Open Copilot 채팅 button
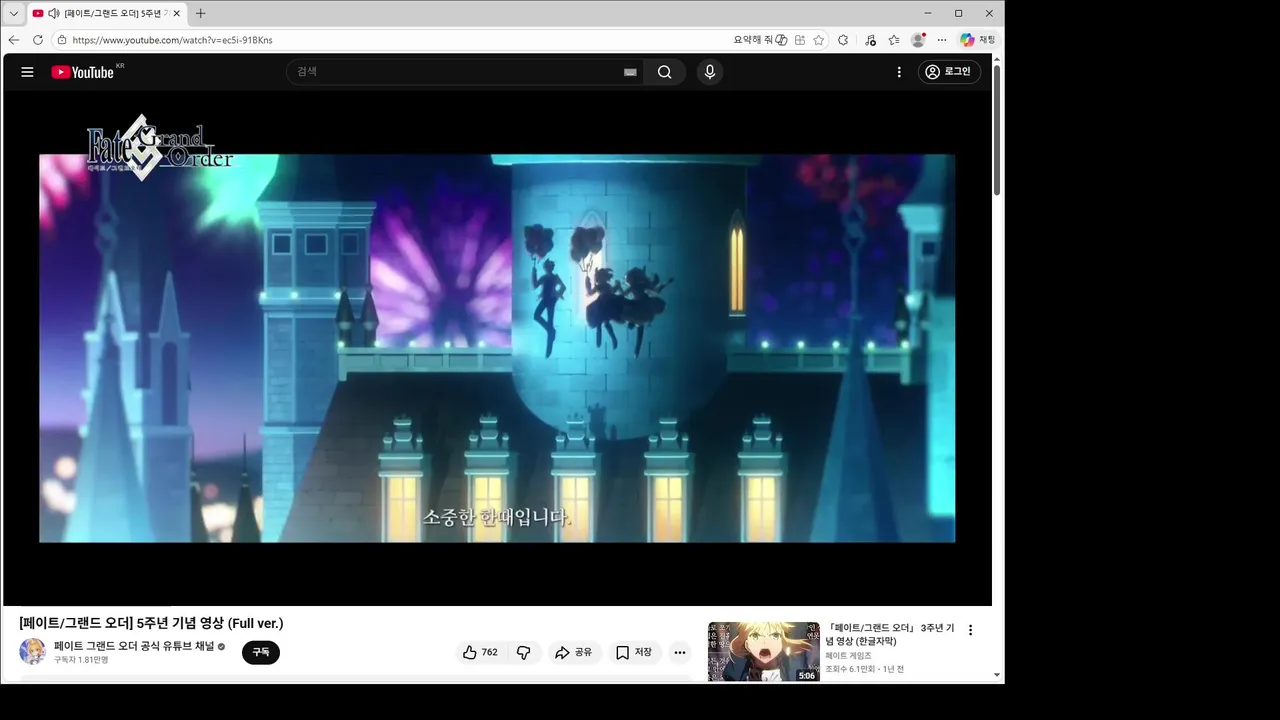 pyautogui.click(x=977, y=40)
